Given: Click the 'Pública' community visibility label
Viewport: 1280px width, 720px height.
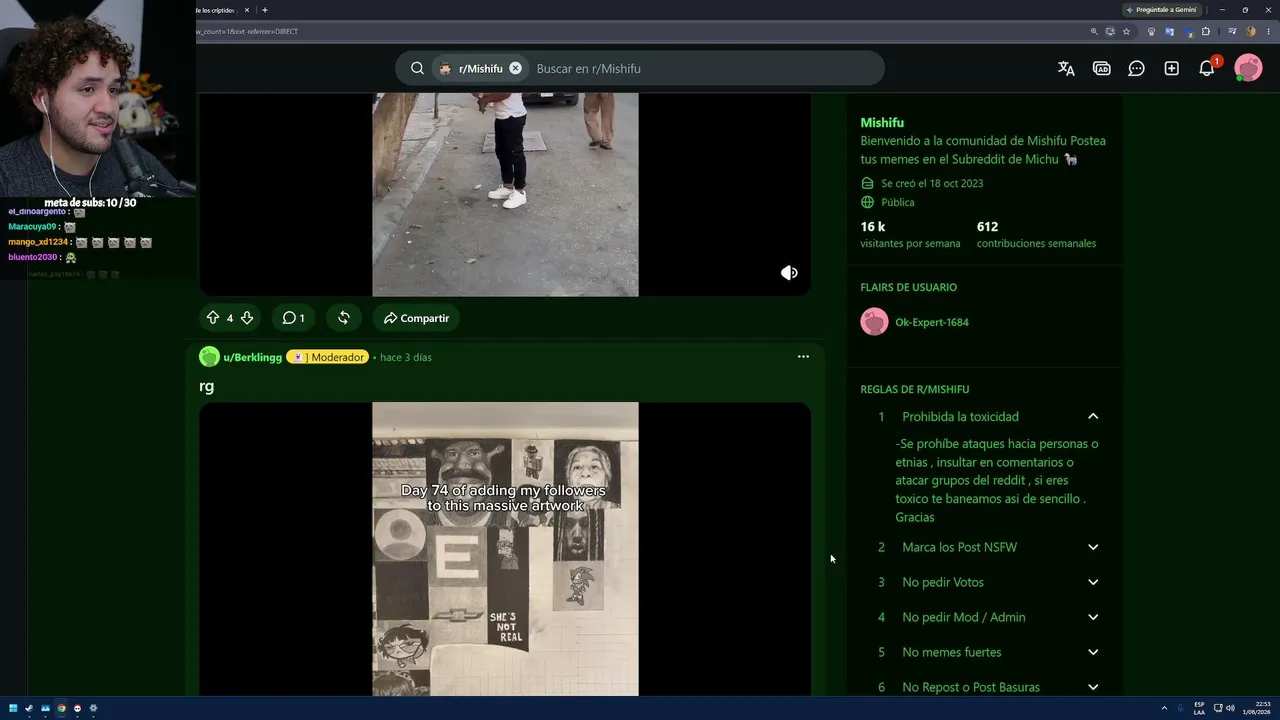Looking at the screenshot, I should pyautogui.click(x=898, y=202).
